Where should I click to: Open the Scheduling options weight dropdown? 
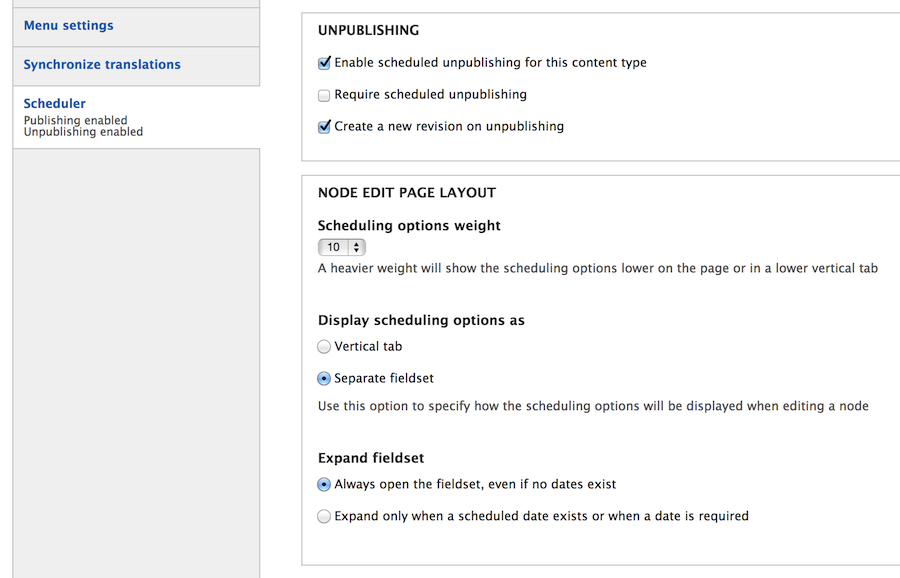tap(342, 247)
